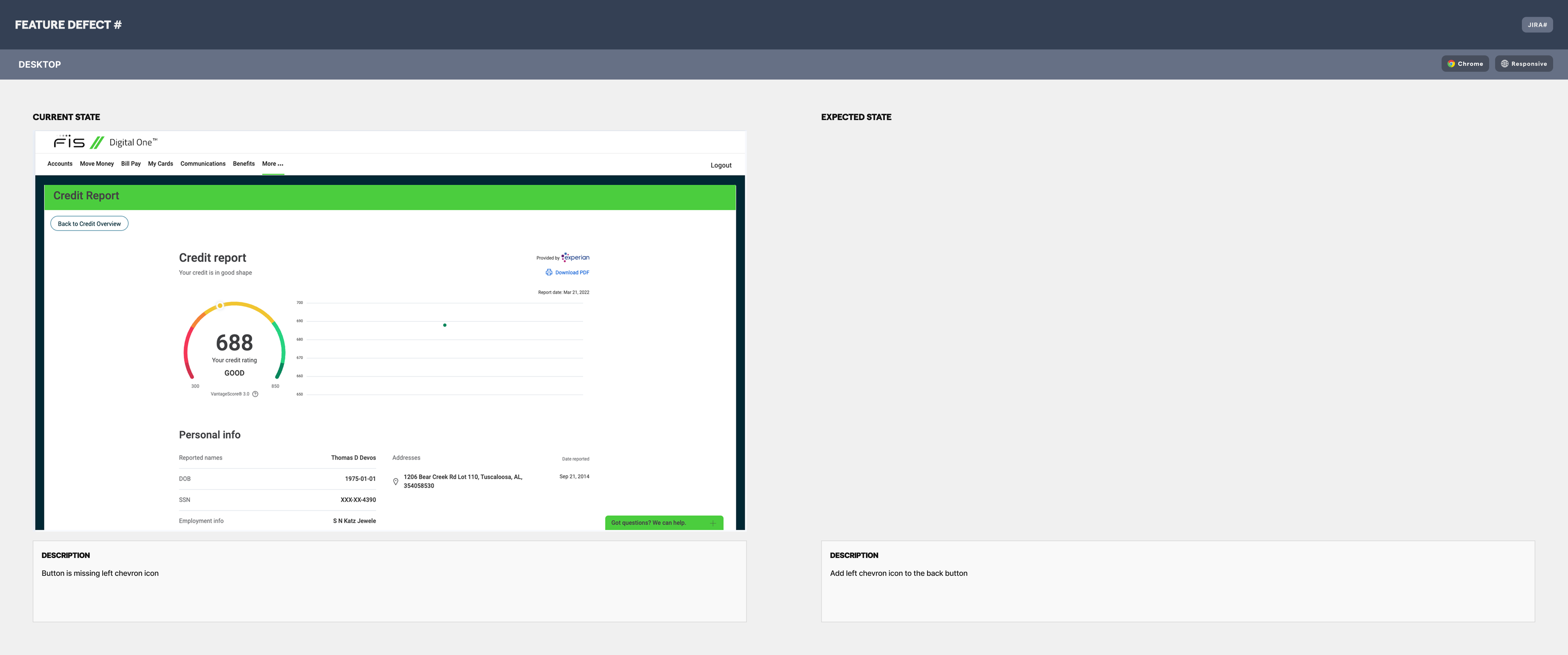Expand the help widget plus icon

click(x=713, y=523)
